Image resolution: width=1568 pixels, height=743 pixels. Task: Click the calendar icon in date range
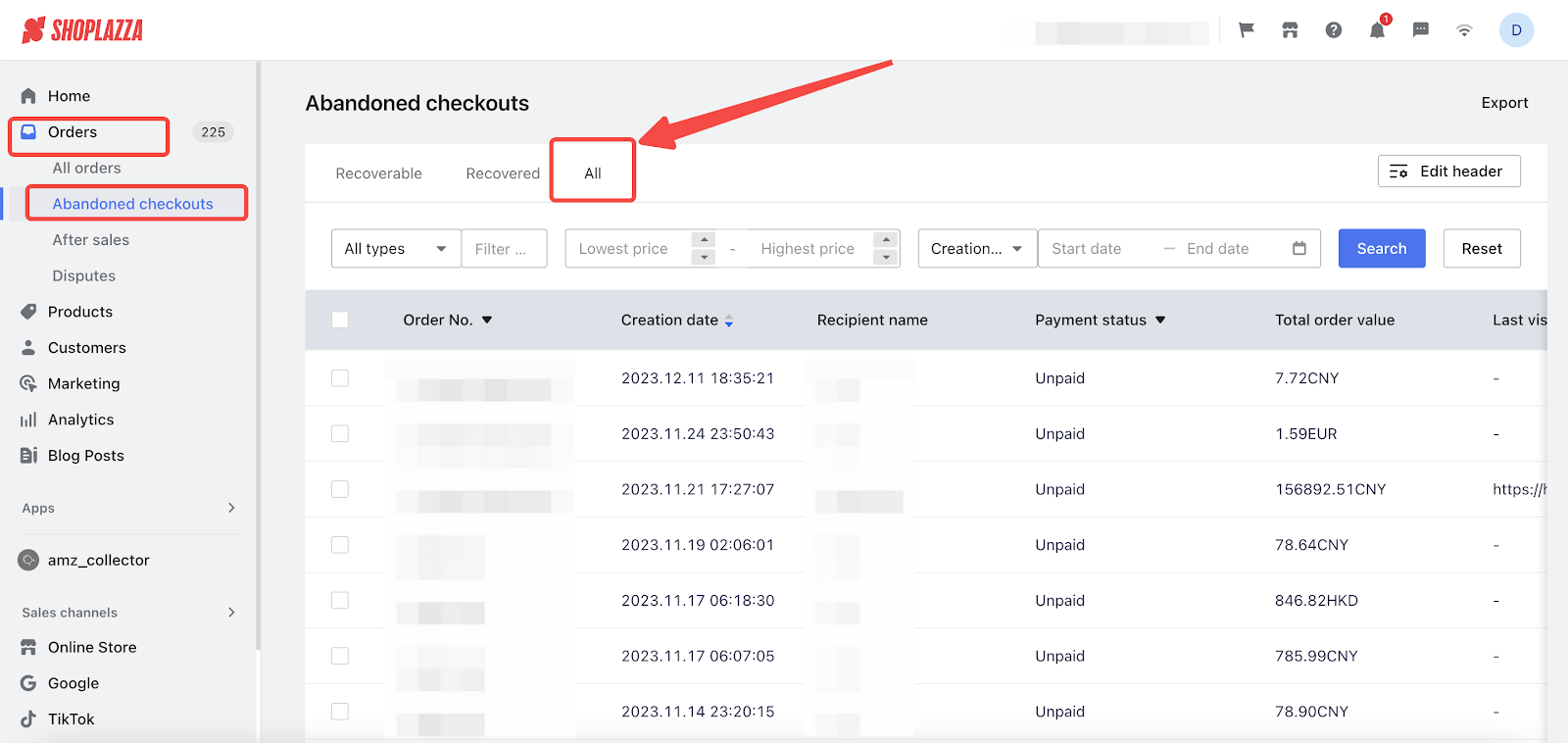[1298, 249]
